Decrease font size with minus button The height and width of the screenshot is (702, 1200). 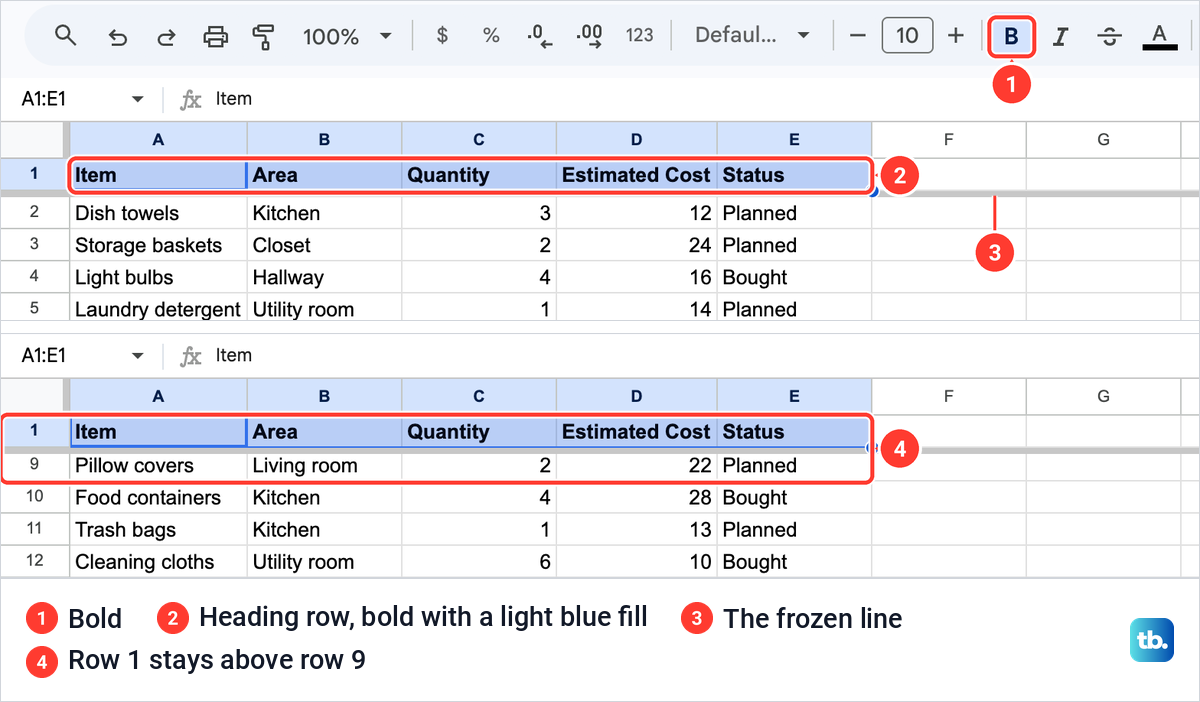point(857,36)
